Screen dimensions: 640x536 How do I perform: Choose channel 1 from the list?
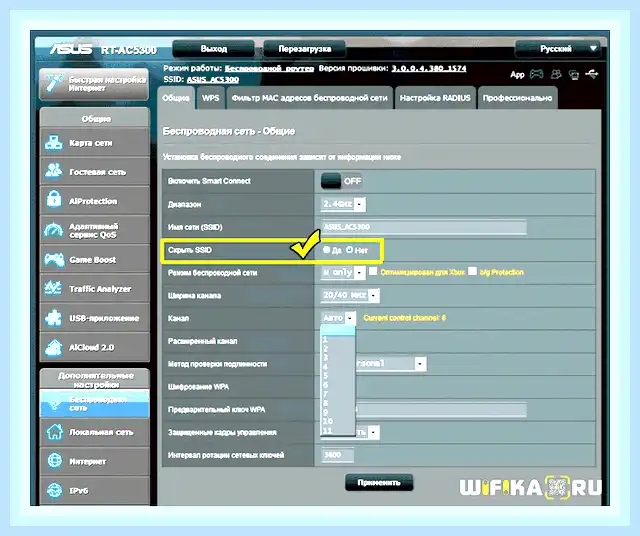(338, 339)
